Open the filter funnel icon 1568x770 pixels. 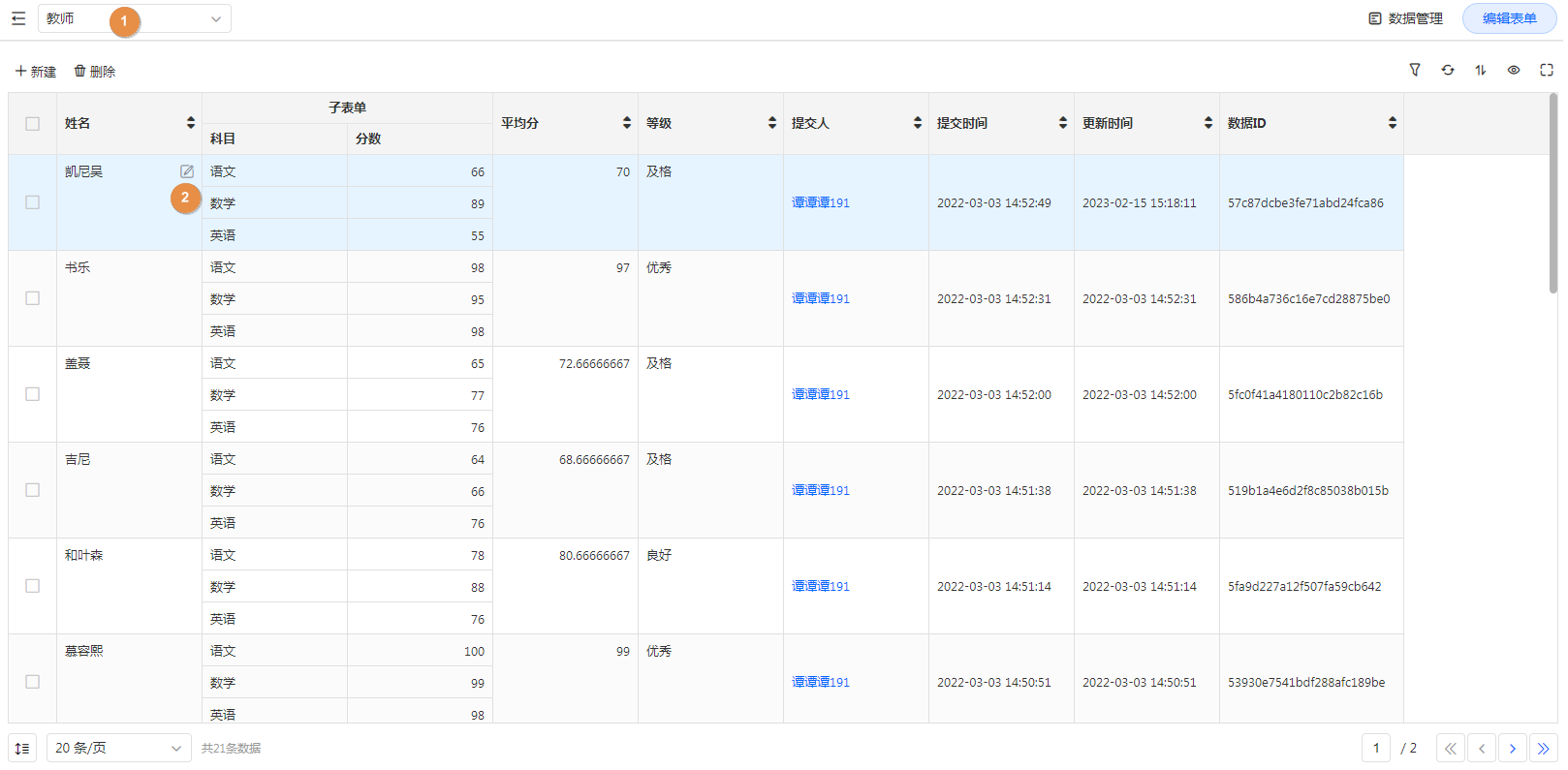(1415, 70)
